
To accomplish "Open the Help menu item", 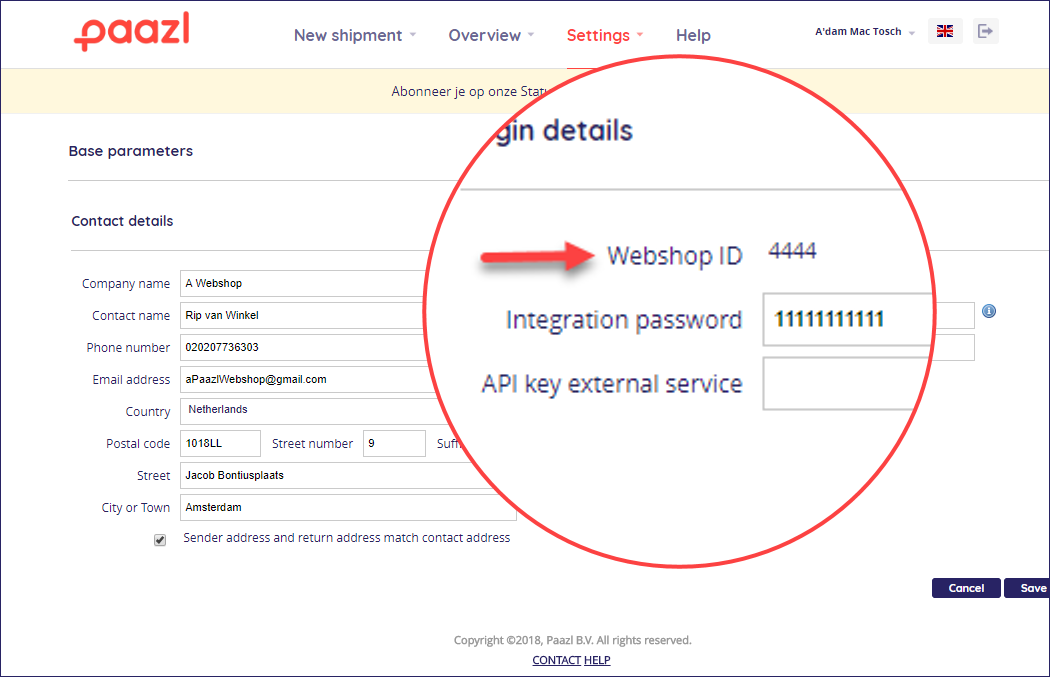I will pyautogui.click(x=693, y=35).
